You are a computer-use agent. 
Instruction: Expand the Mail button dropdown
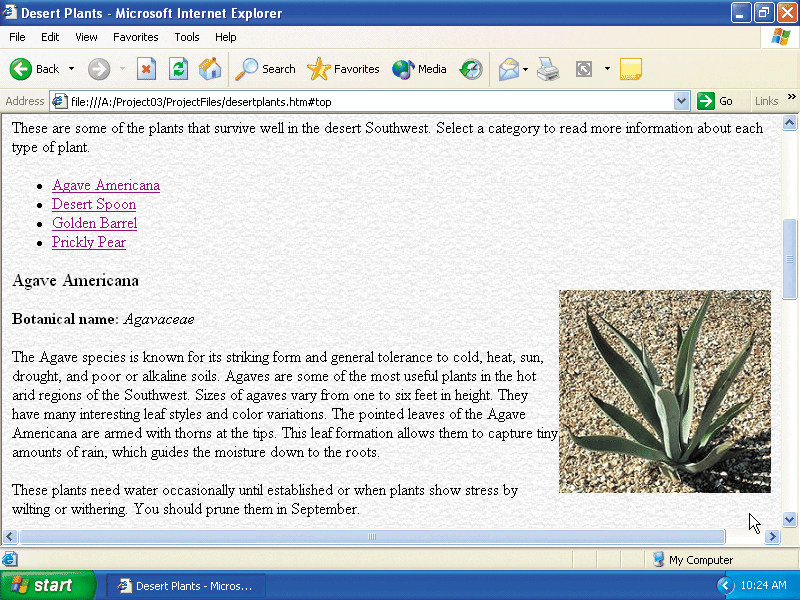(526, 69)
